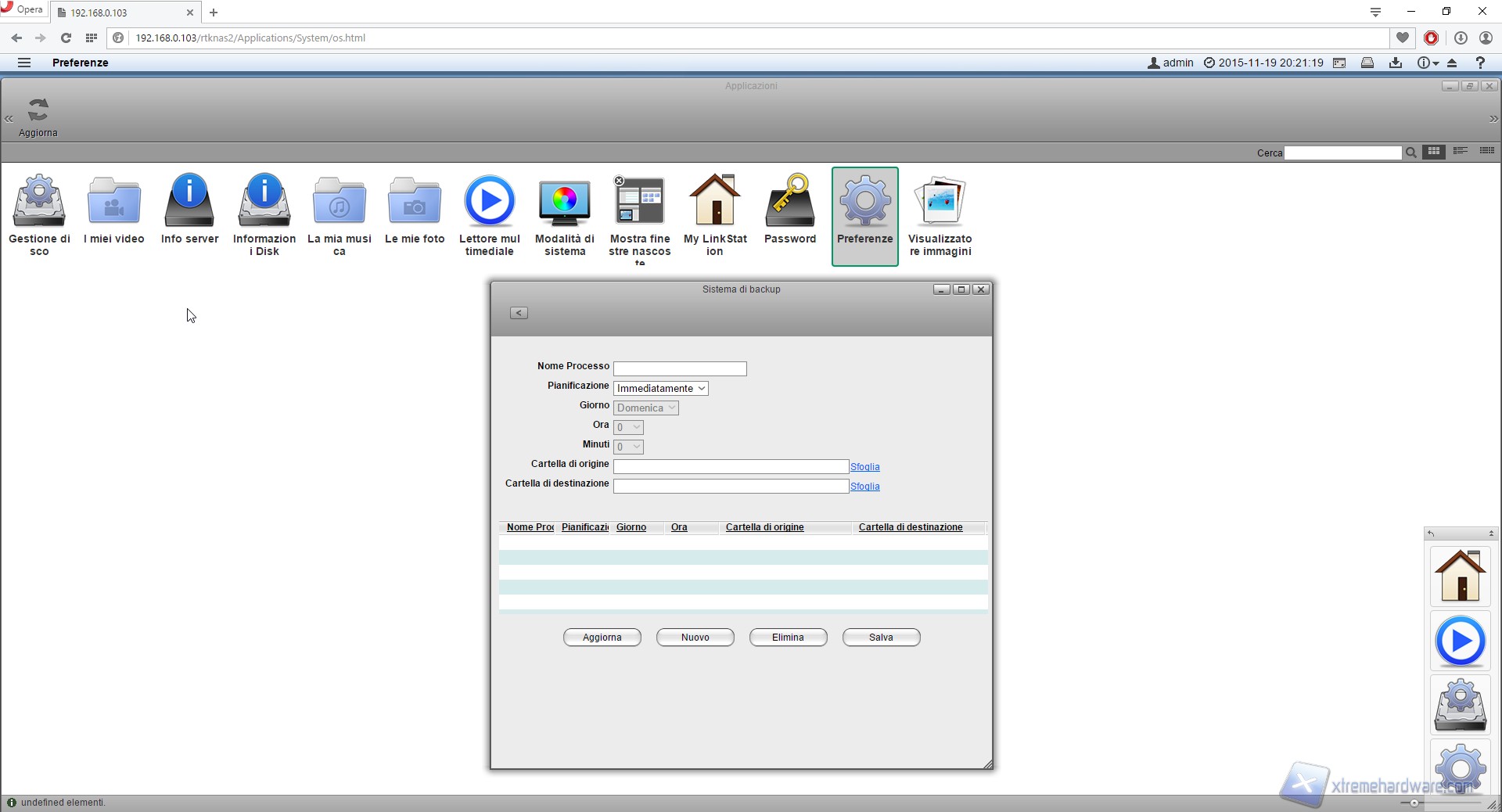This screenshot has width=1502, height=812.
Task: Switch to large icon grid view
Action: pyautogui.click(x=1434, y=152)
